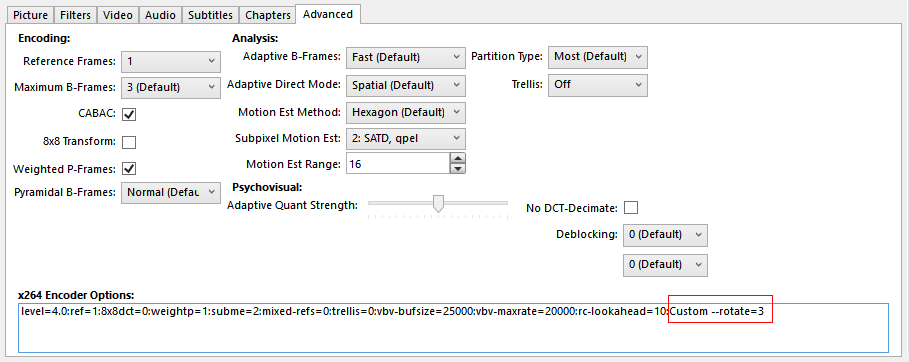The height and width of the screenshot is (362, 909).
Task: Disable the CABAC checkbox
Action: click(x=129, y=114)
